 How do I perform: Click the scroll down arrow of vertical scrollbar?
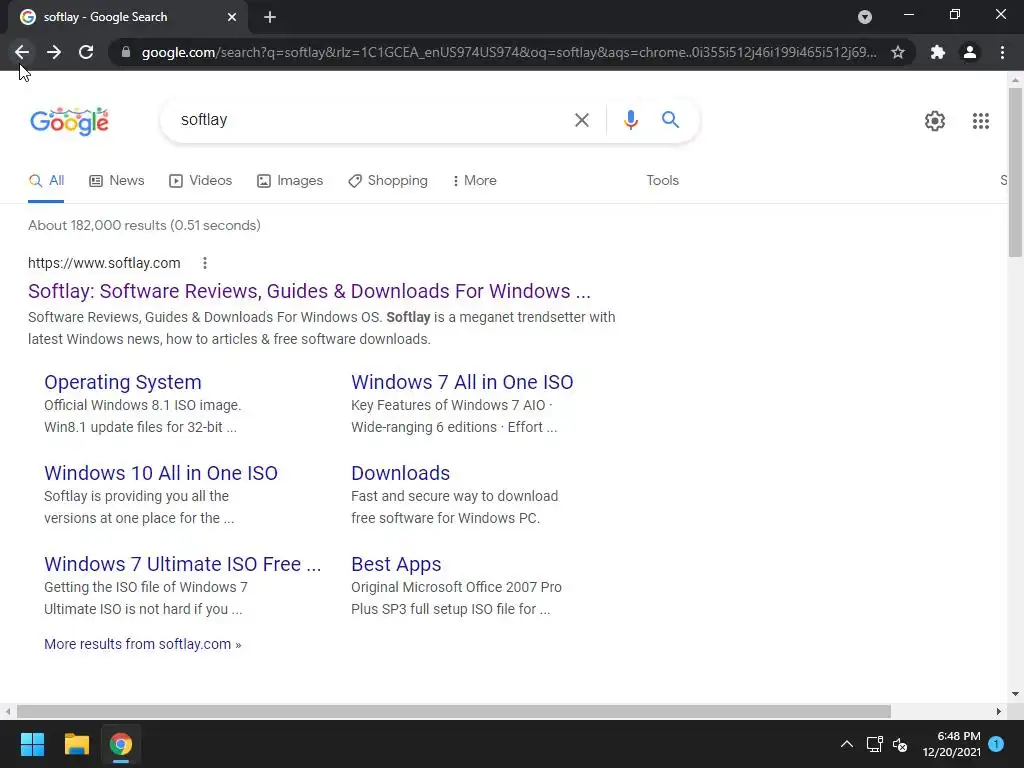[1015, 694]
